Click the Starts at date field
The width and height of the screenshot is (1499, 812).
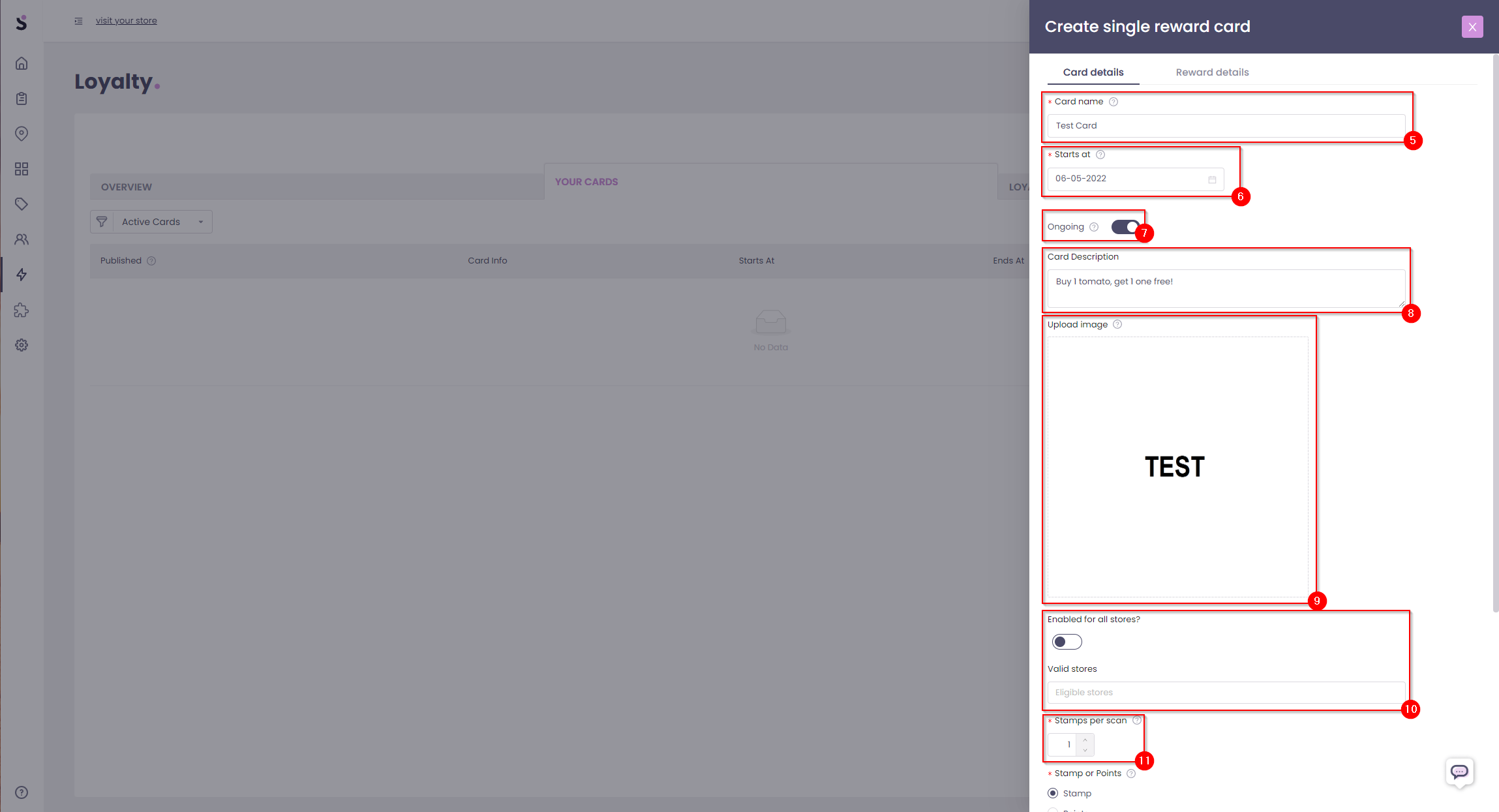[1136, 179]
